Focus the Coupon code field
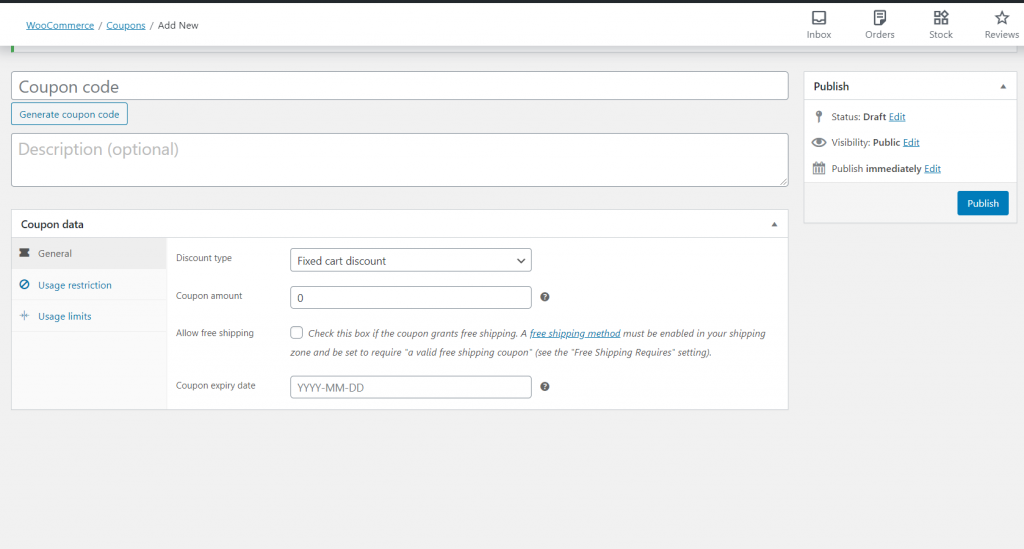 point(400,86)
